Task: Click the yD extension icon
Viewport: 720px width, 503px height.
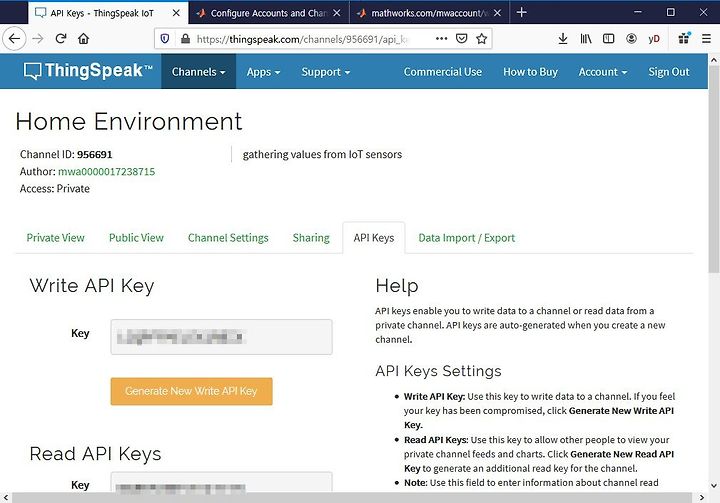Action: pyautogui.click(x=654, y=39)
